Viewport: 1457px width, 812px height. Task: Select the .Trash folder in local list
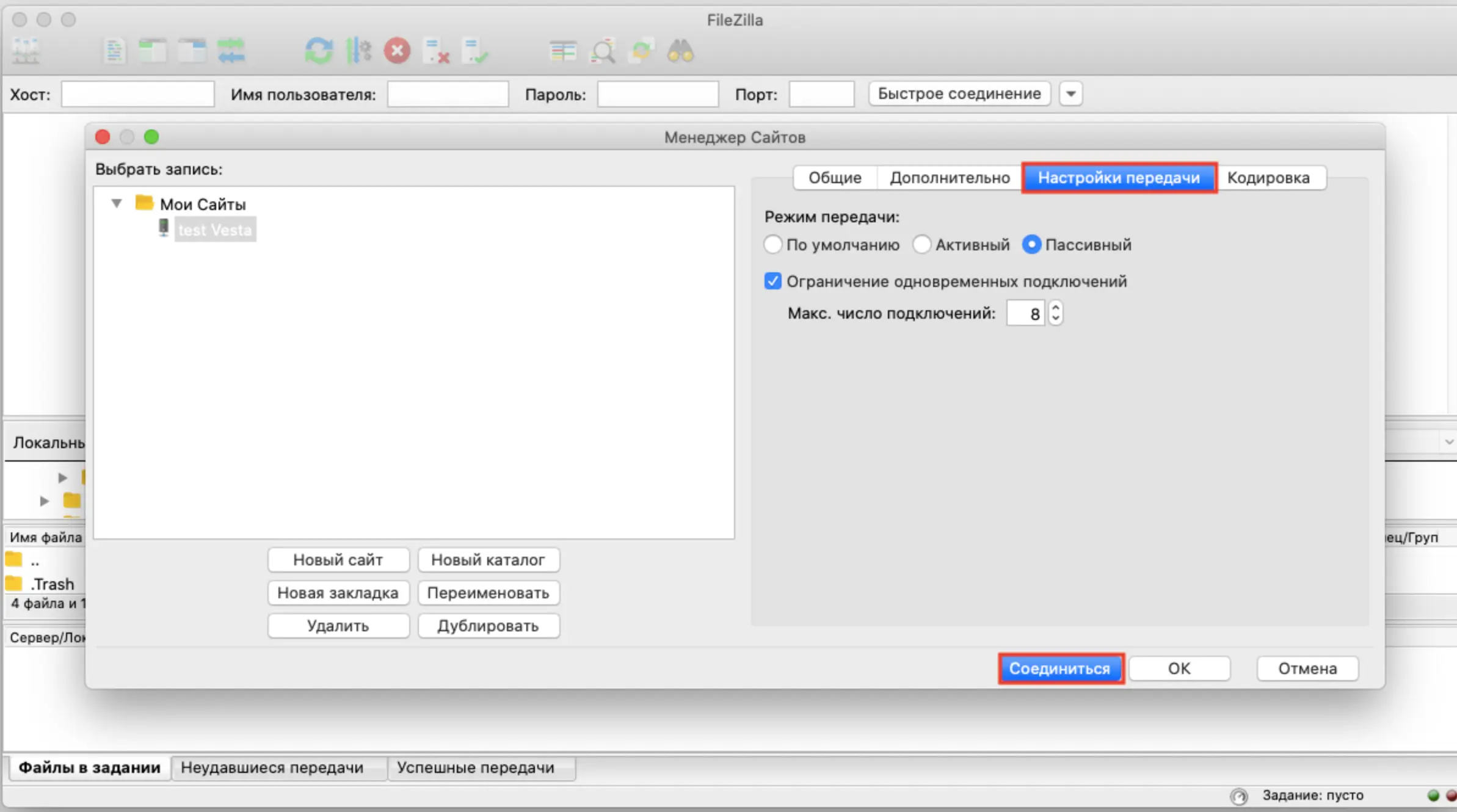(53, 584)
